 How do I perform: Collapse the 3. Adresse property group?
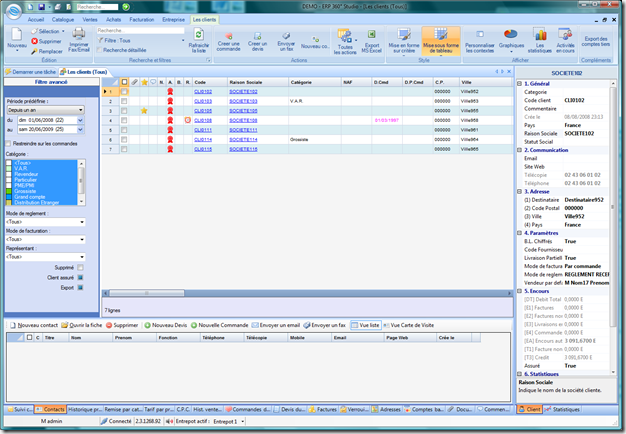click(519, 192)
